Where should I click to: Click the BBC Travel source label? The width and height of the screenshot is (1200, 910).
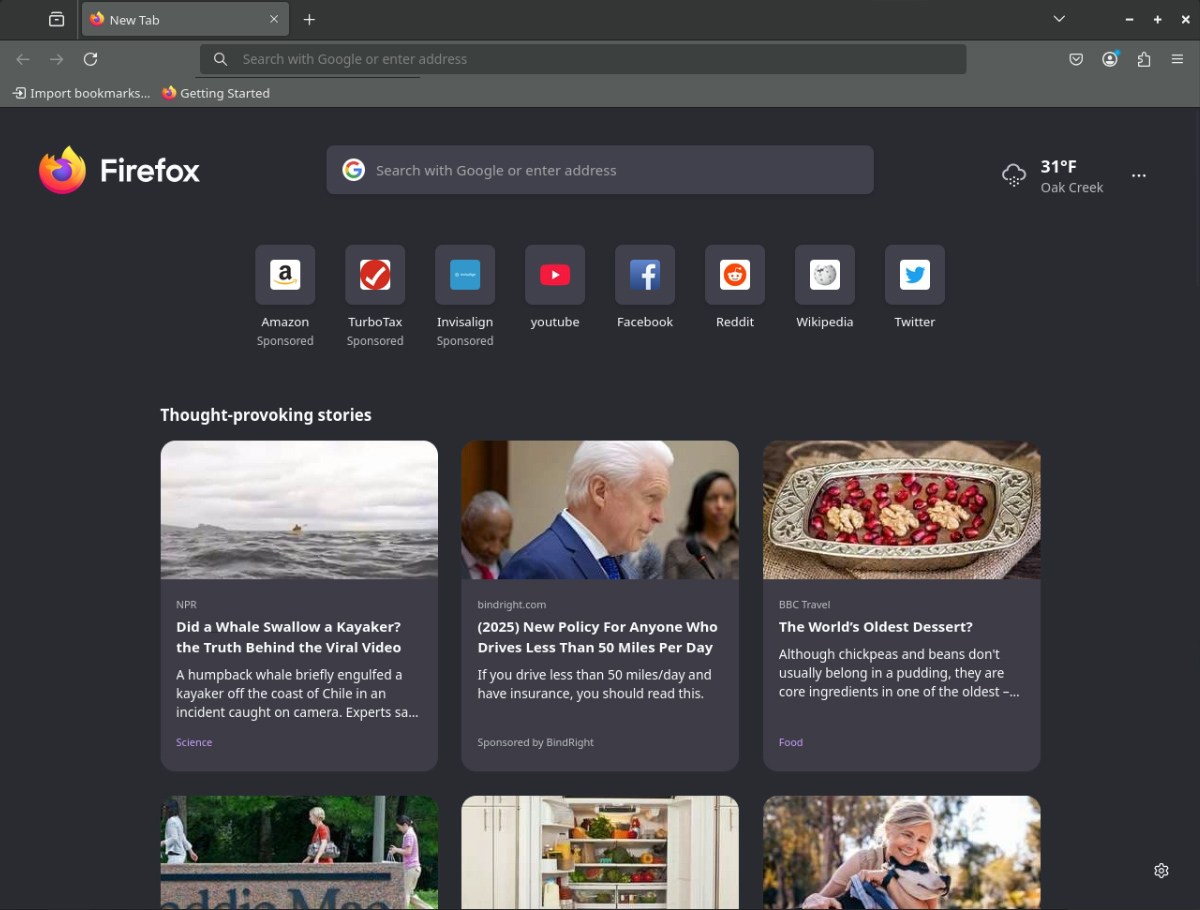[x=805, y=605]
